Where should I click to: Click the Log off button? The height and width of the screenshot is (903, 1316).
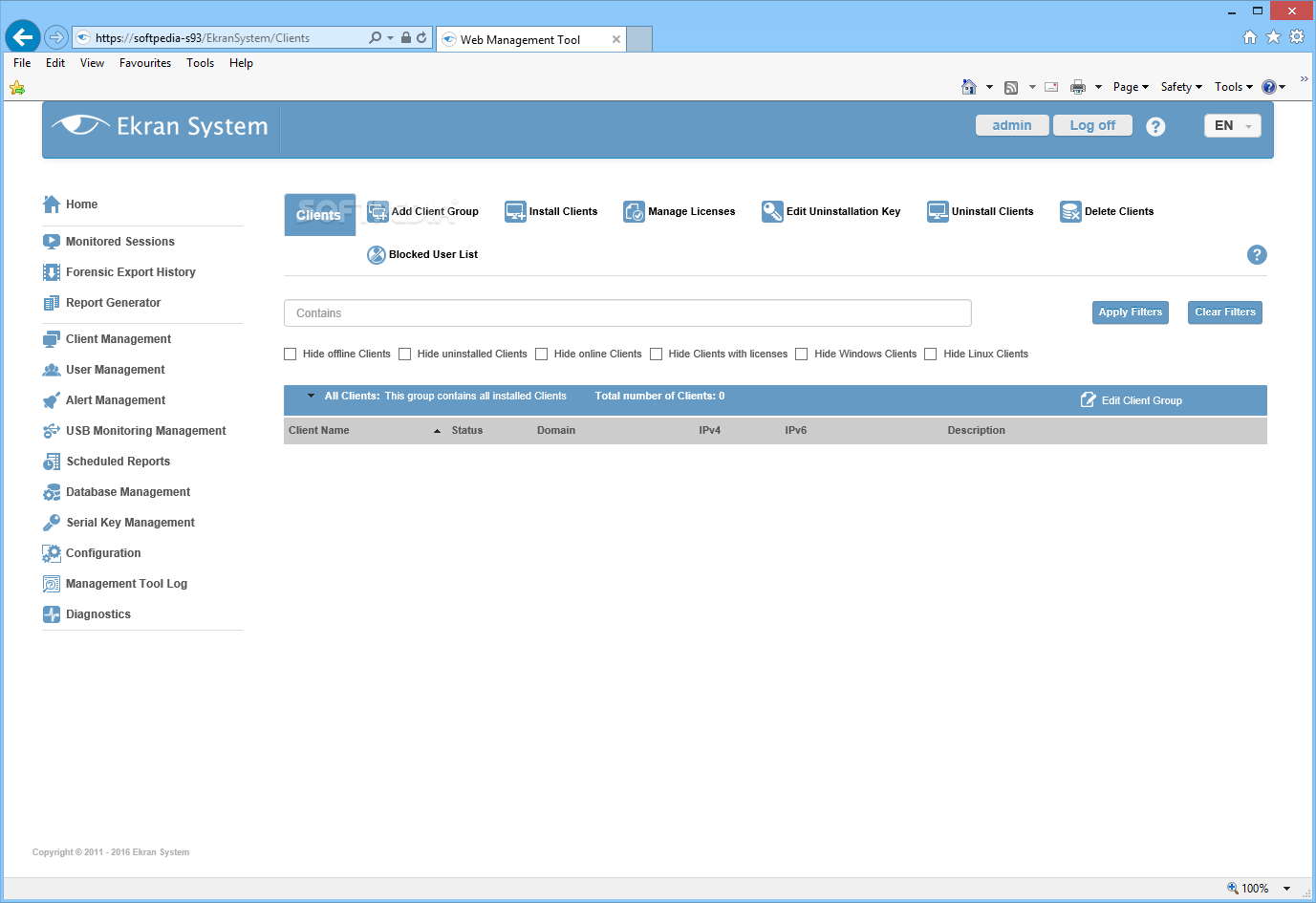[1092, 126]
